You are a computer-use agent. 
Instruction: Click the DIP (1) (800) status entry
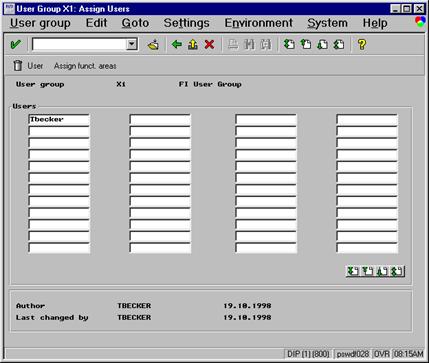308,354
